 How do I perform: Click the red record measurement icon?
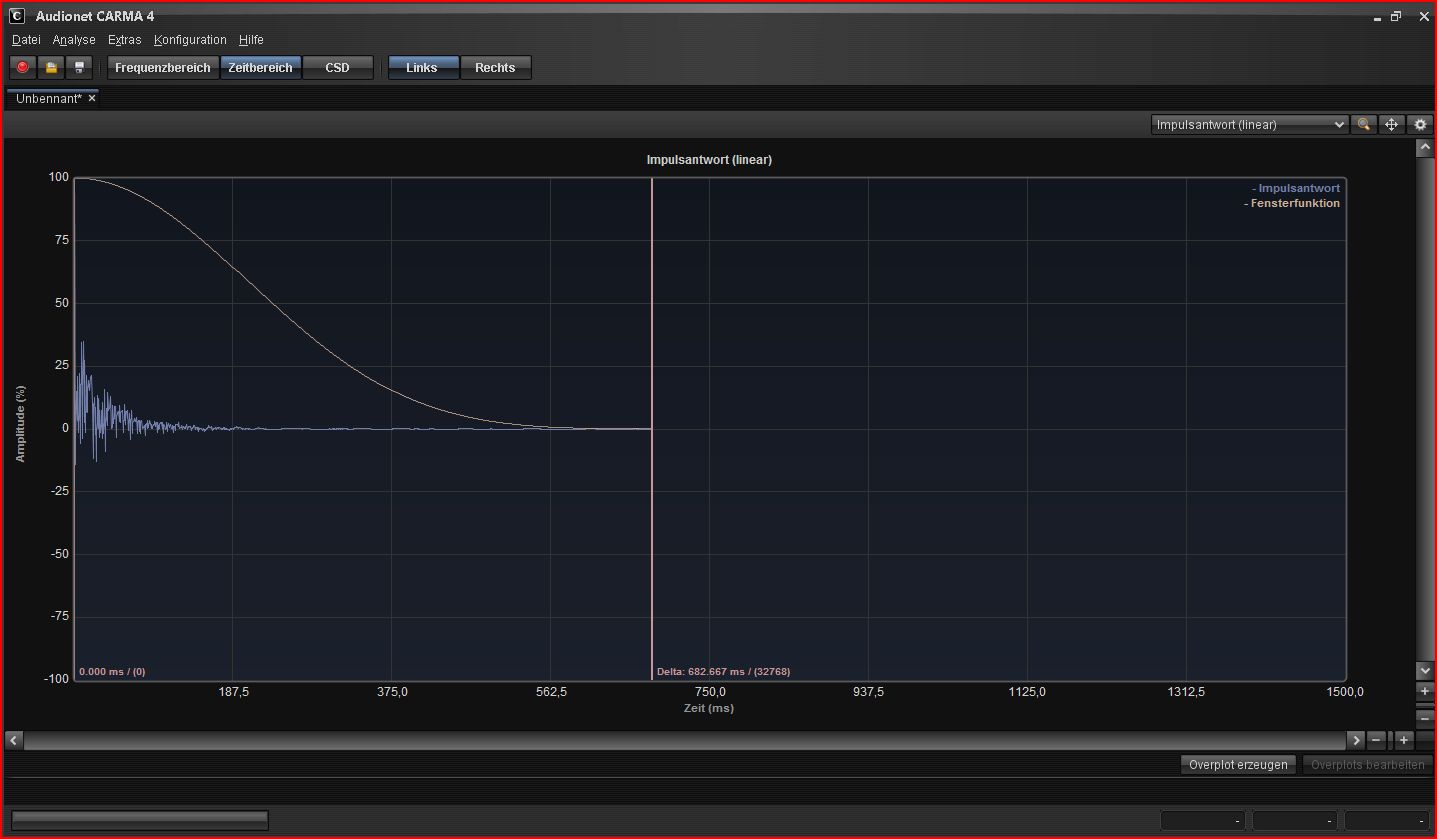[x=22, y=68]
